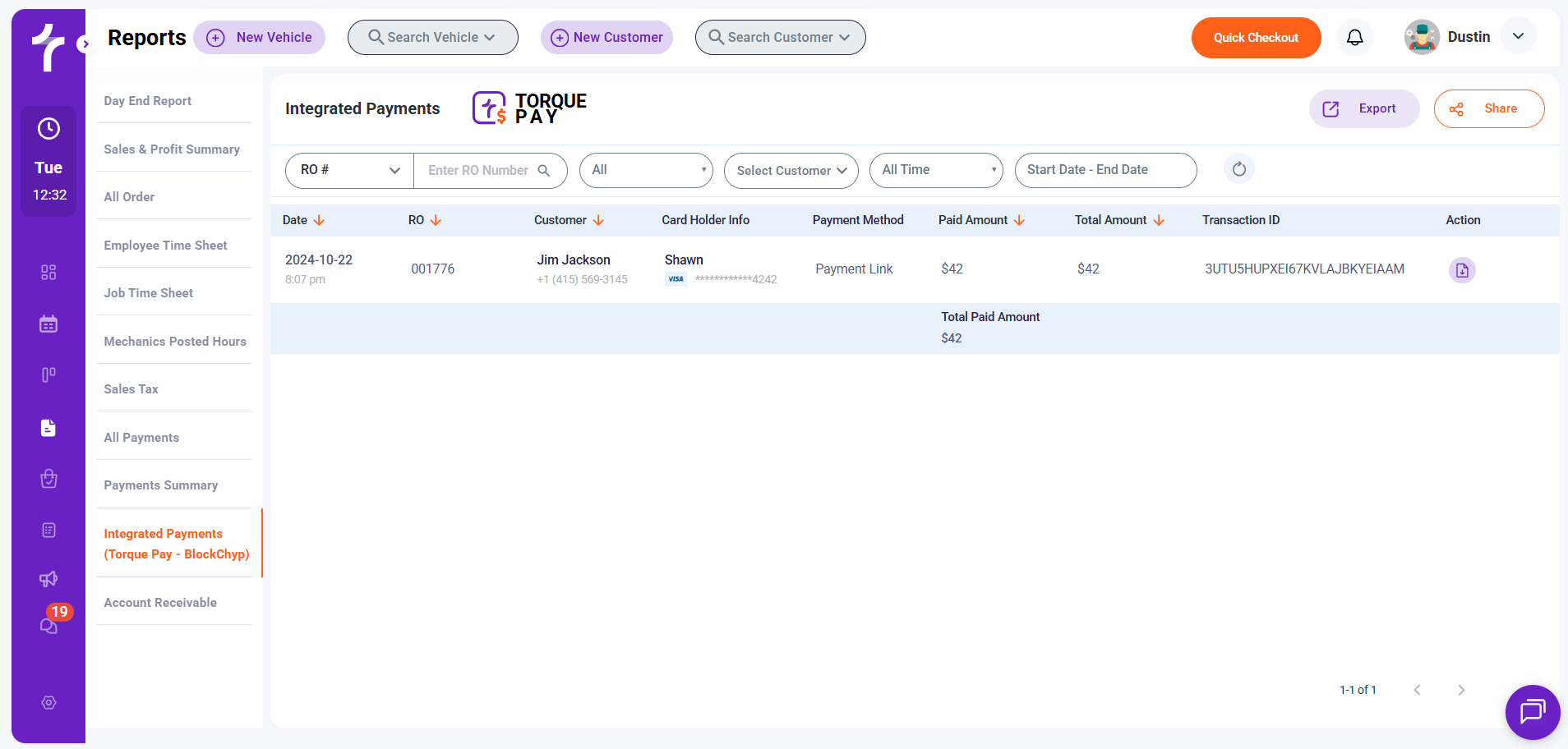Expand the Select Customer dropdown
Image resolution: width=1568 pixels, height=749 pixels.
click(791, 171)
